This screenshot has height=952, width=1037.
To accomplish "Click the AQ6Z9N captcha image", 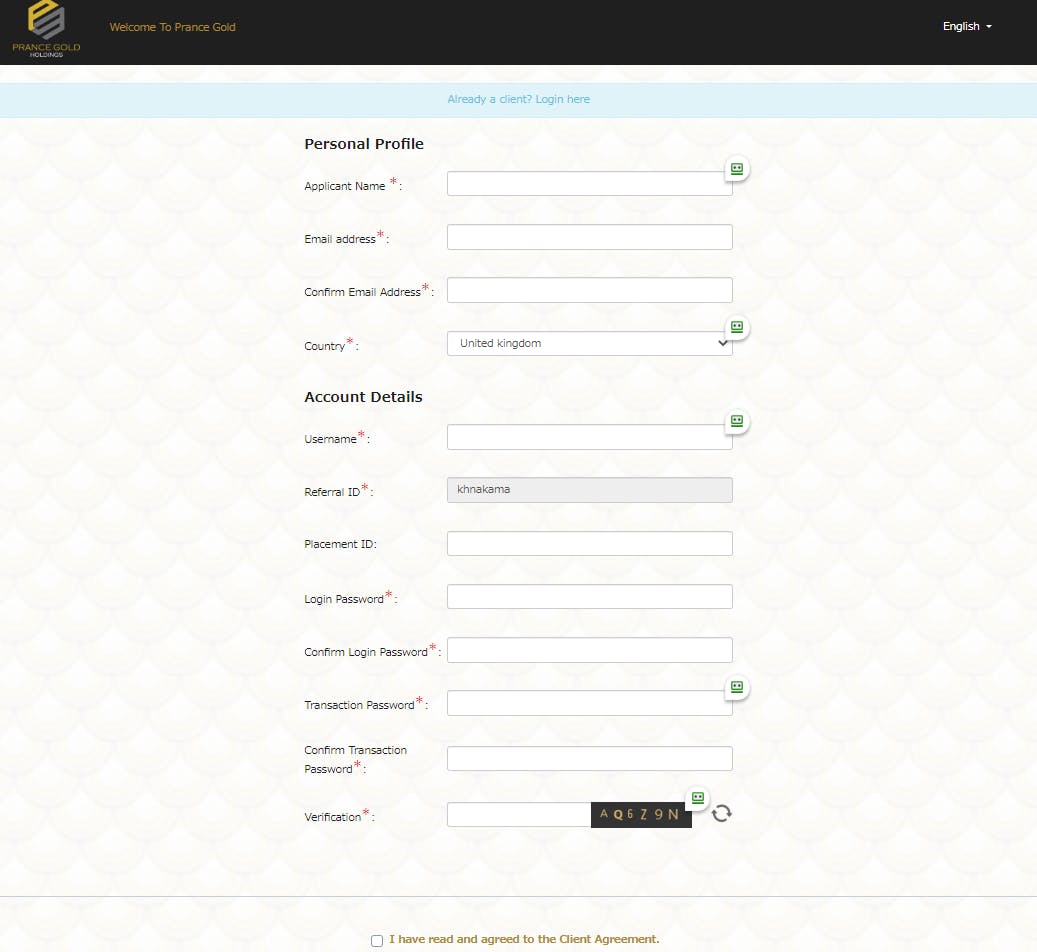I will coord(640,814).
